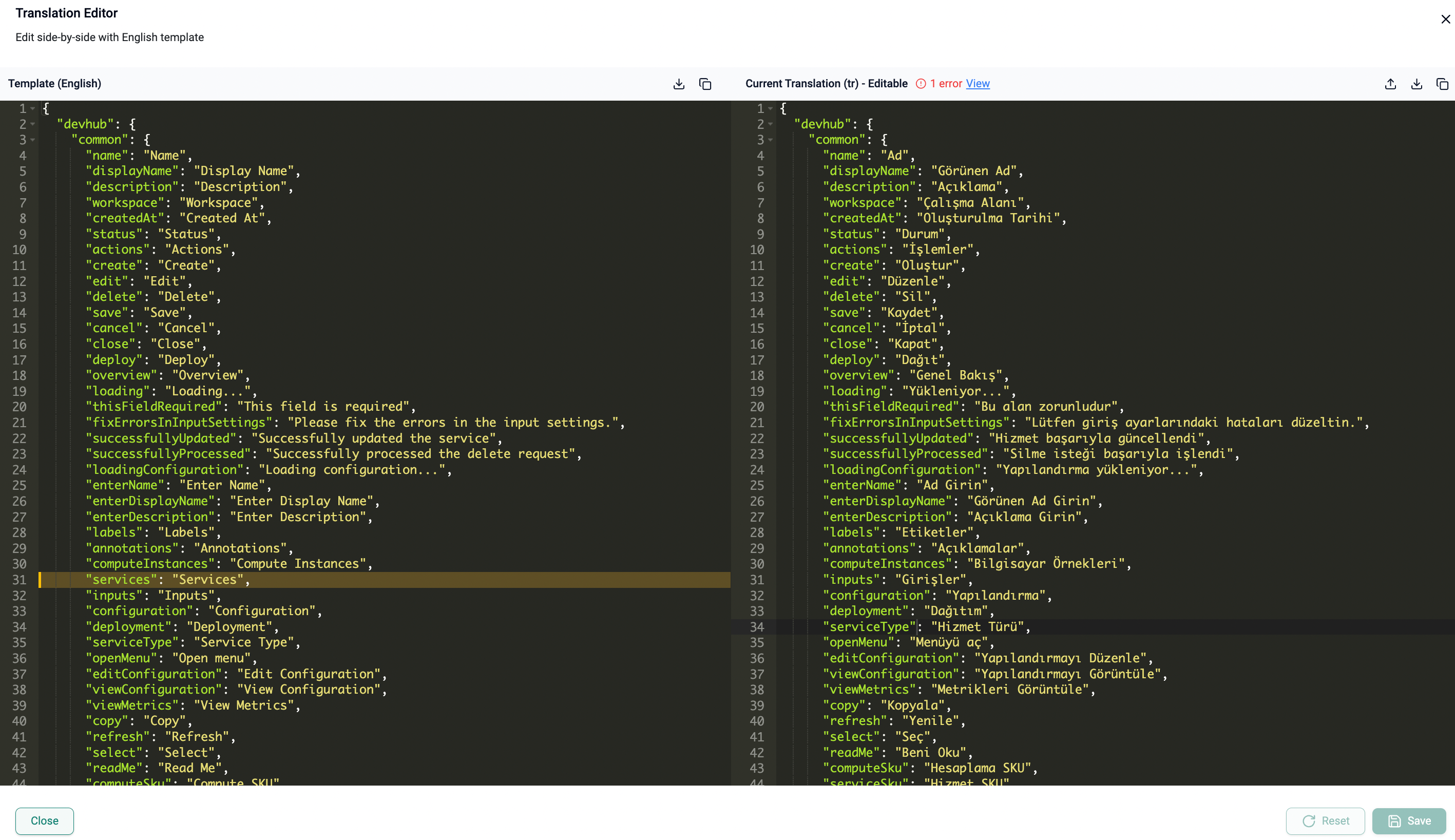Upload a translation file
The height and width of the screenshot is (840, 1455).
(x=1390, y=84)
